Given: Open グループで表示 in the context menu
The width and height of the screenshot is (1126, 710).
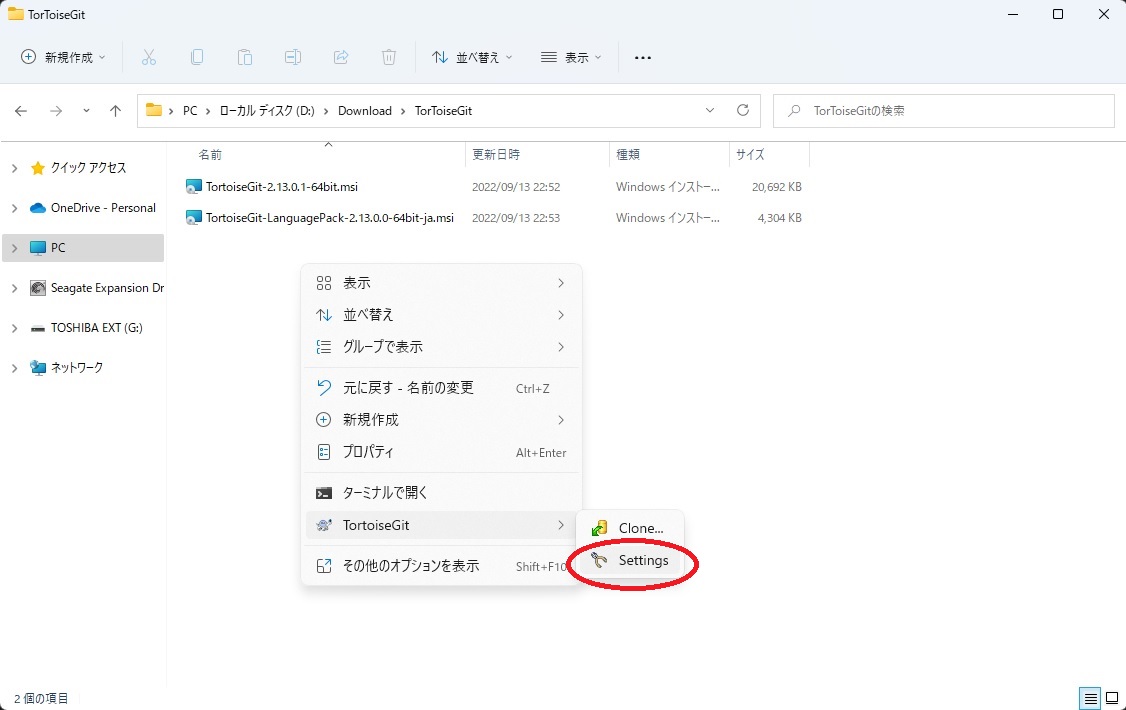Looking at the screenshot, I should pyautogui.click(x=442, y=347).
